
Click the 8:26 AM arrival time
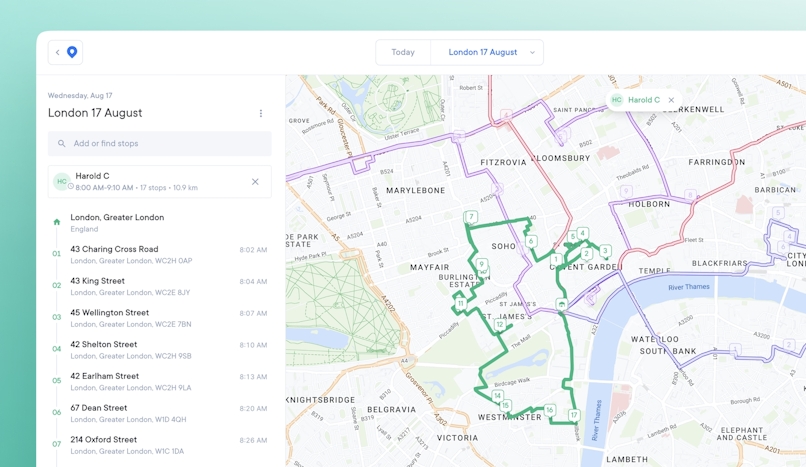point(253,440)
